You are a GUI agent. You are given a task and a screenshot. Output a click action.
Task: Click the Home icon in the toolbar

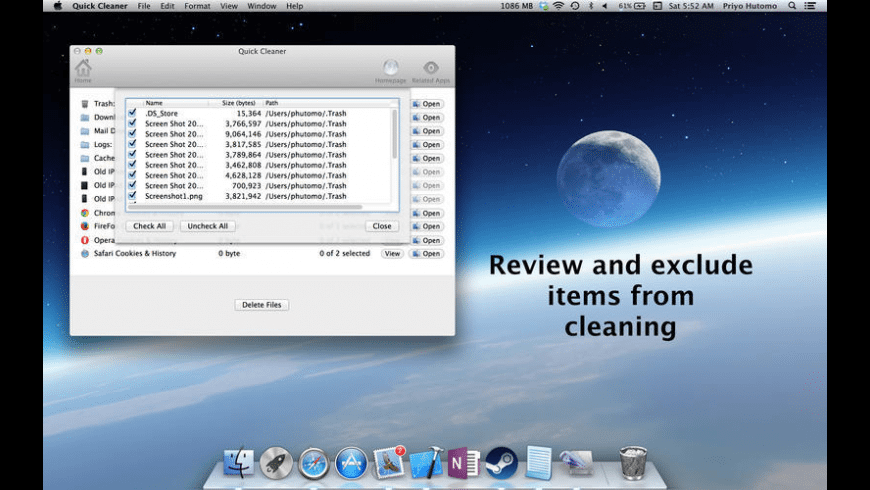(83, 69)
